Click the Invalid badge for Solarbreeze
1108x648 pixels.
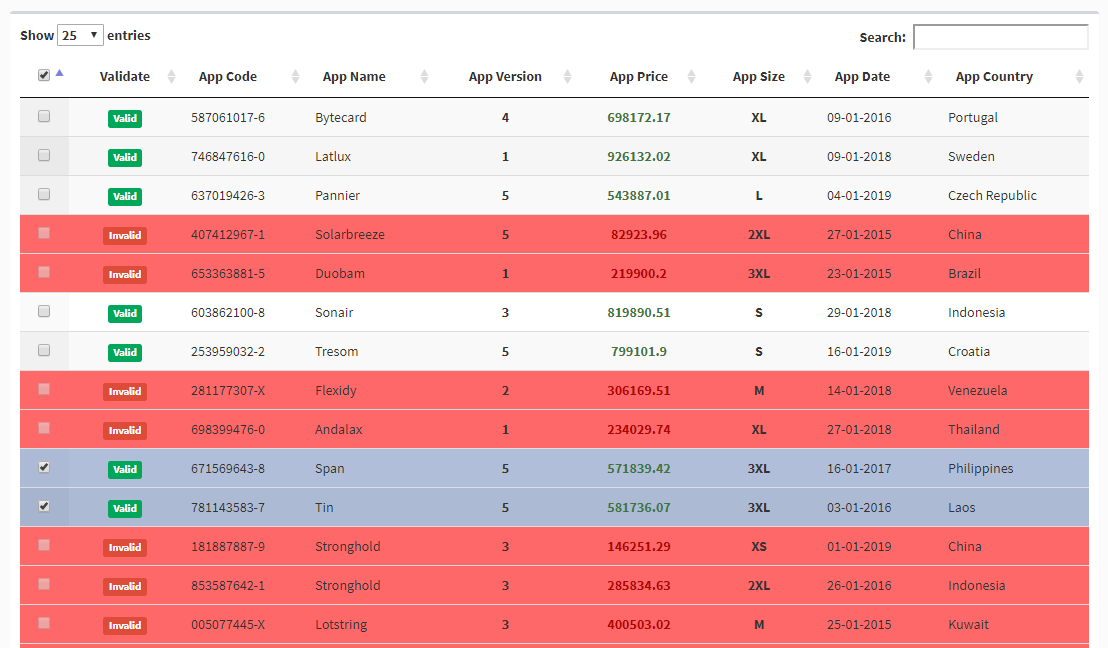click(124, 235)
